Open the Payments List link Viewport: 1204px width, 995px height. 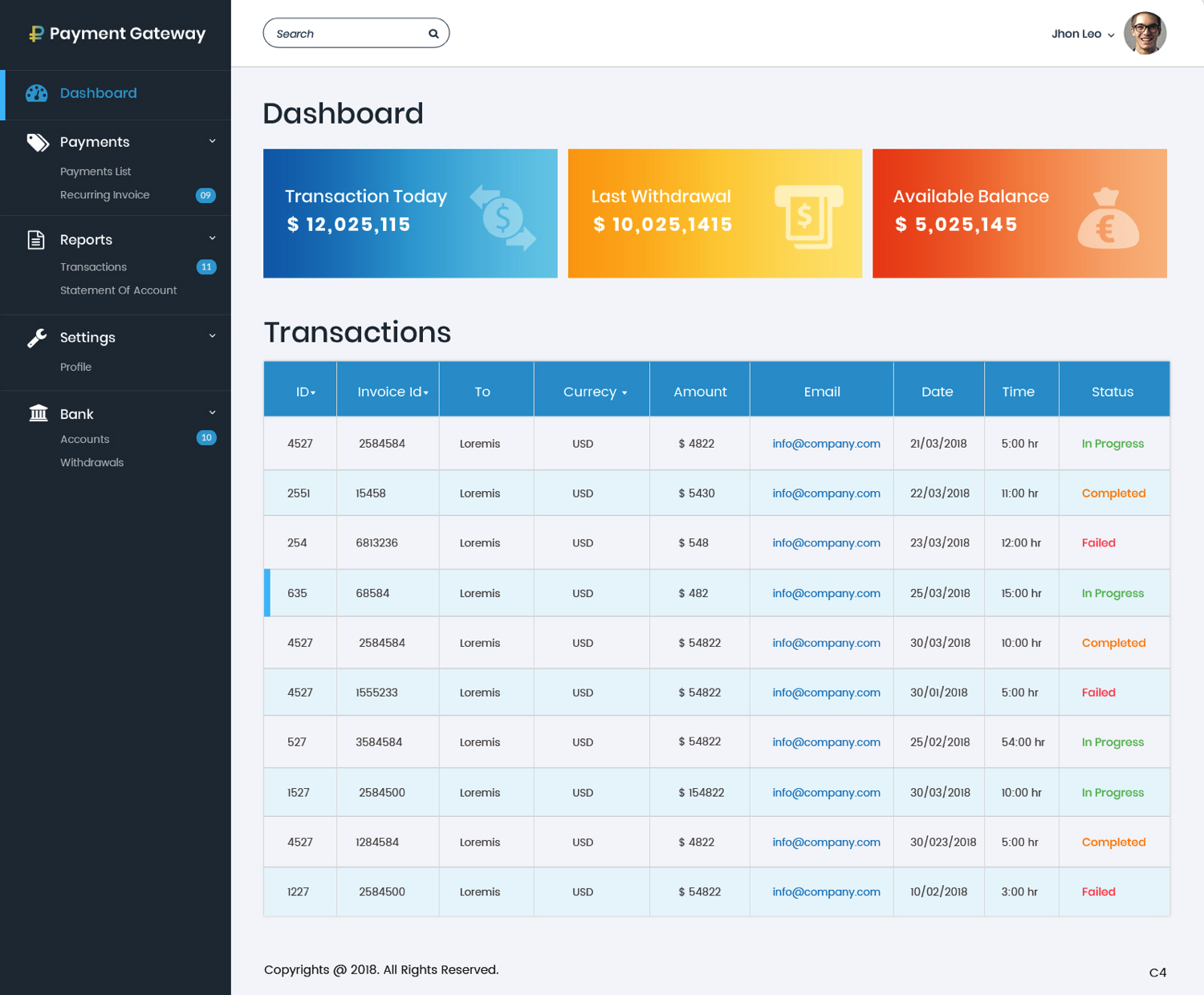[96, 172]
